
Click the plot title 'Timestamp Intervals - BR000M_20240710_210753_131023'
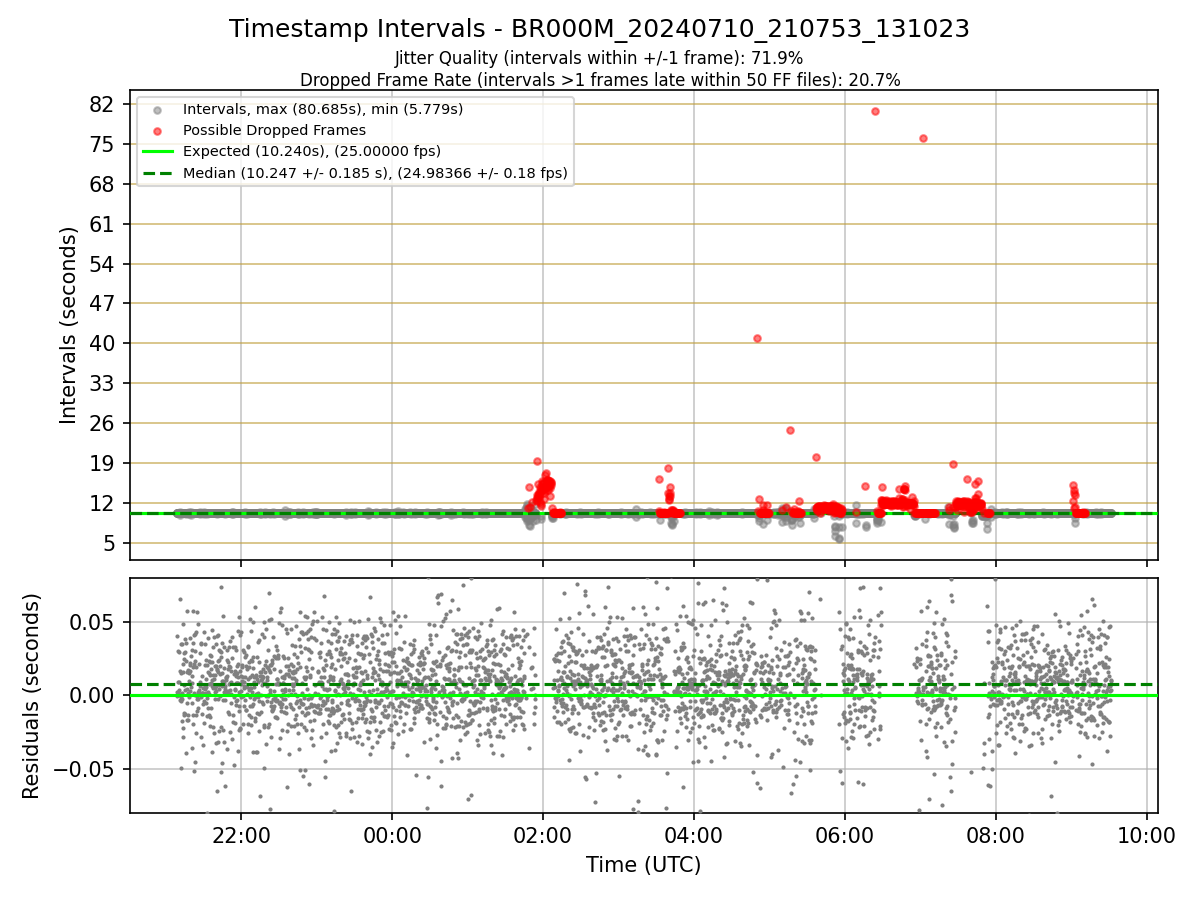(x=599, y=29)
